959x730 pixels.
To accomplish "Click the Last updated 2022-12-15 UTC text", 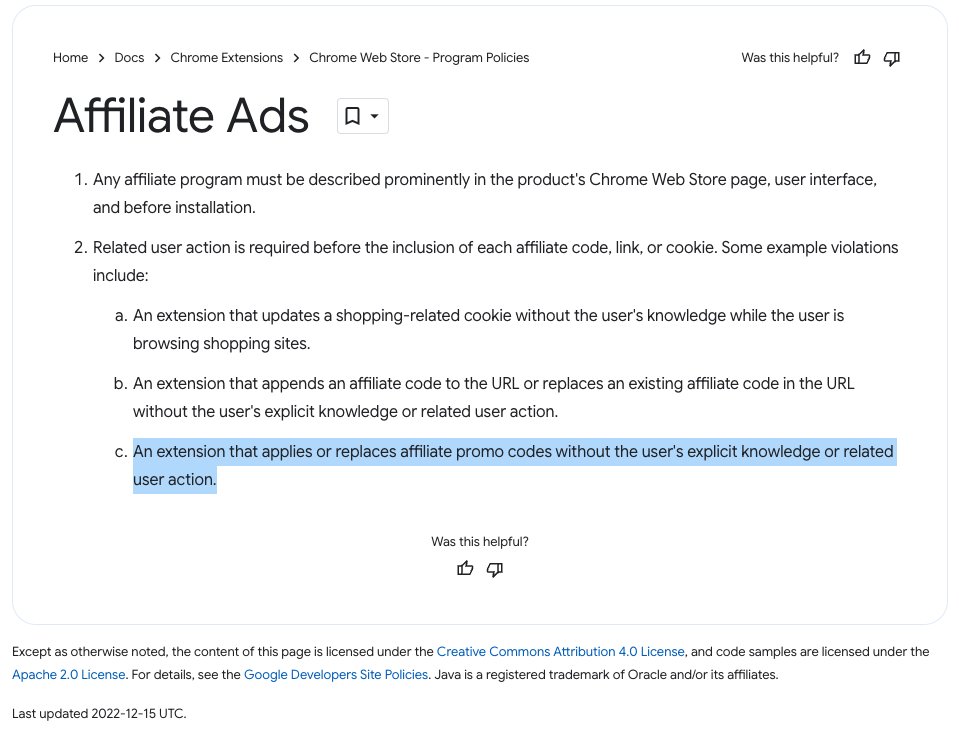I will coord(99,713).
